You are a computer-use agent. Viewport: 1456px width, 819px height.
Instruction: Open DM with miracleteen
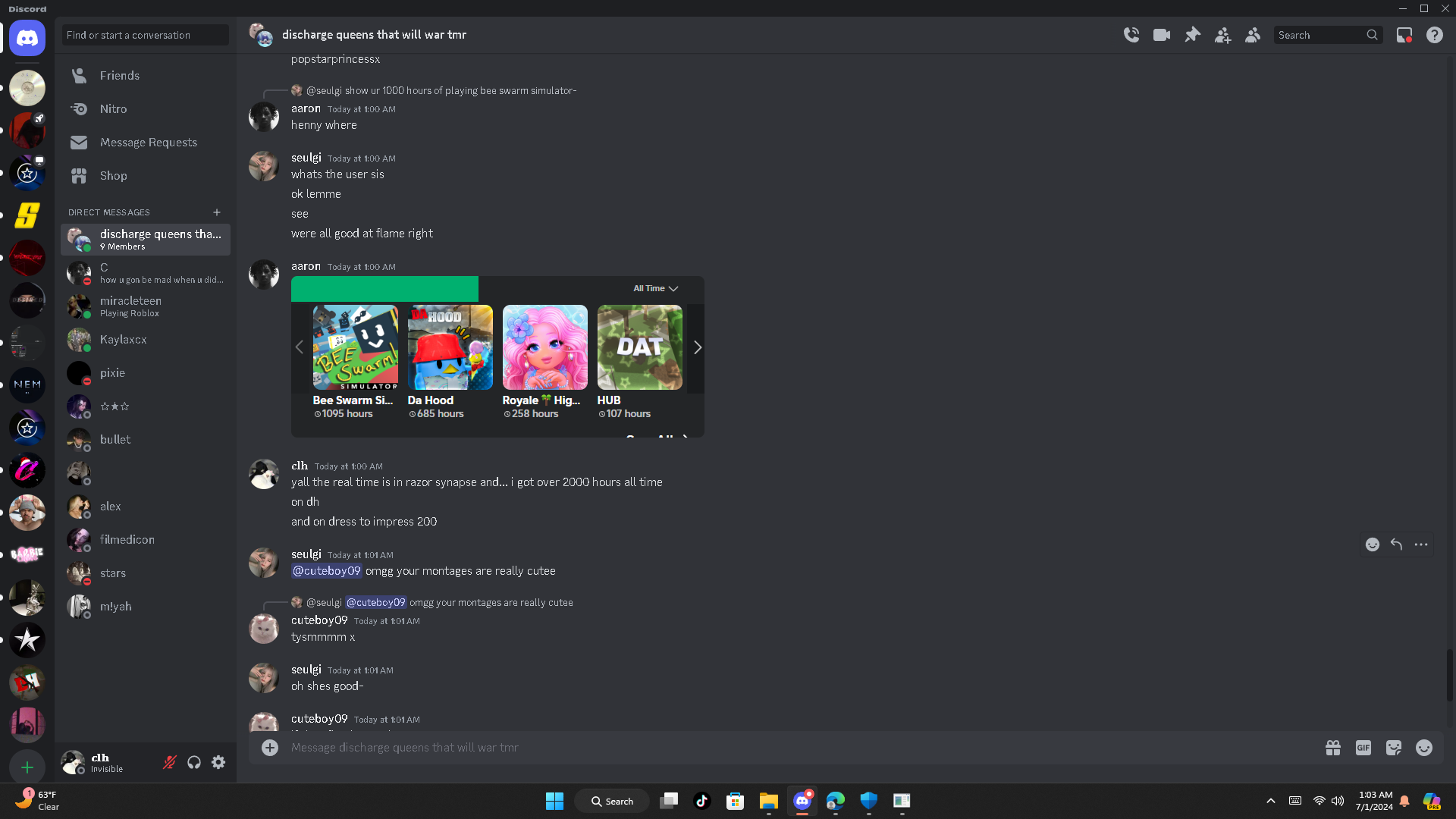[146, 306]
